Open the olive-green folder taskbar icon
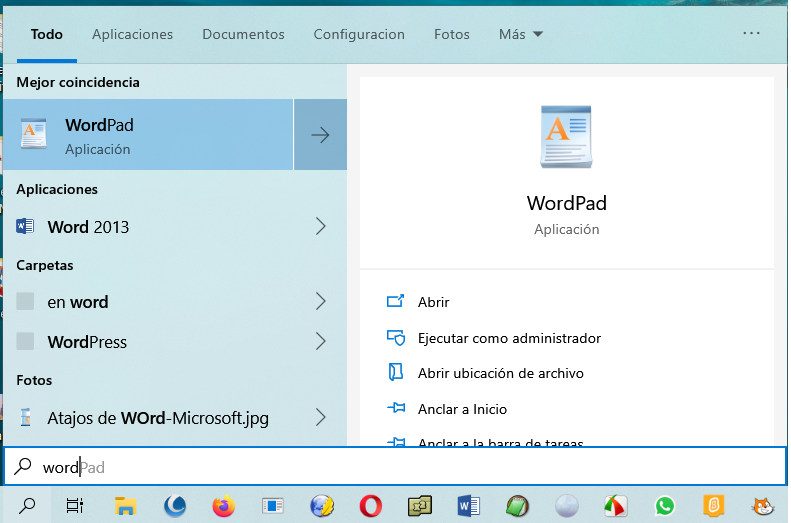This screenshot has height=523, width=791. coord(420,506)
